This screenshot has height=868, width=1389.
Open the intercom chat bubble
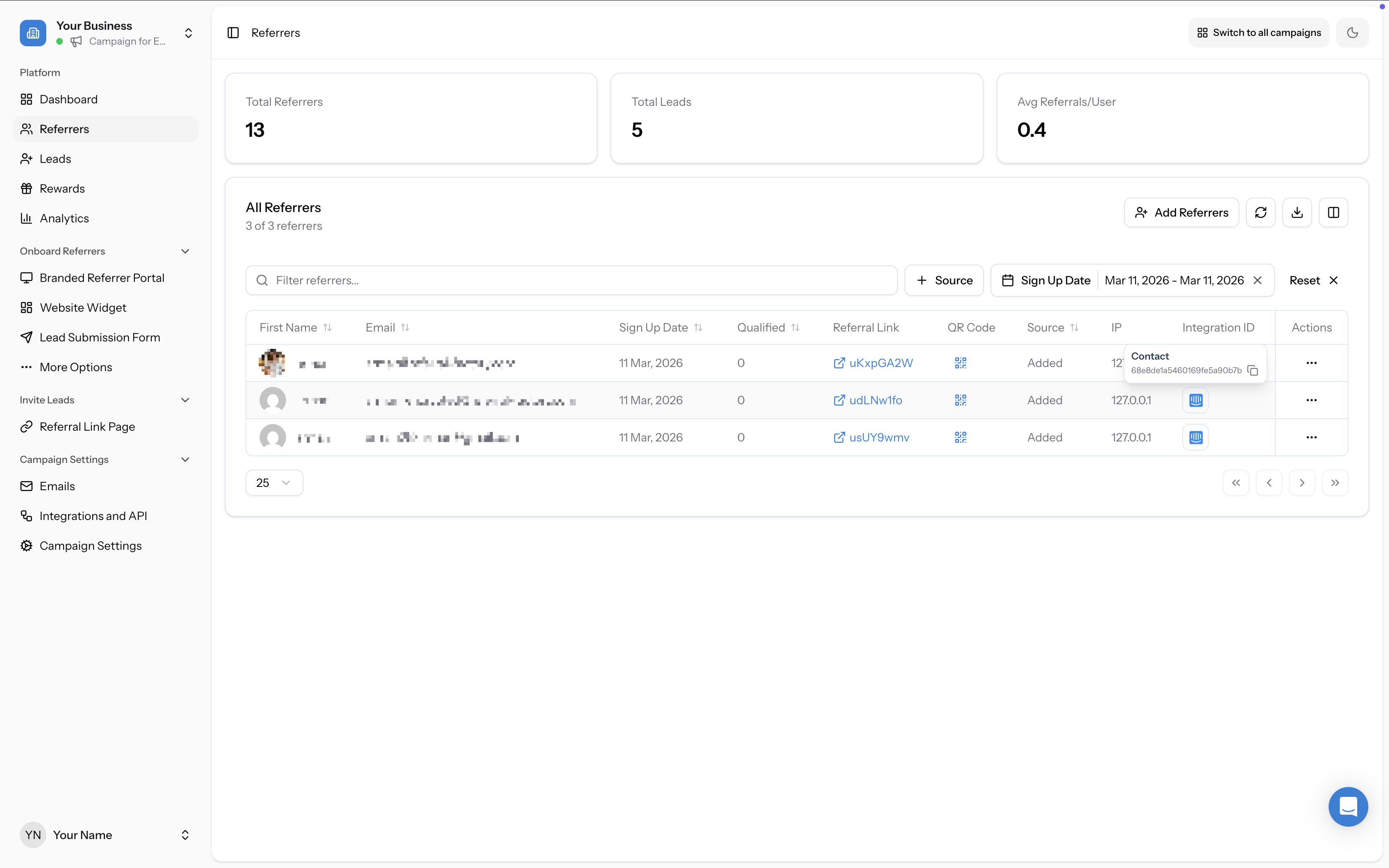pyautogui.click(x=1348, y=806)
